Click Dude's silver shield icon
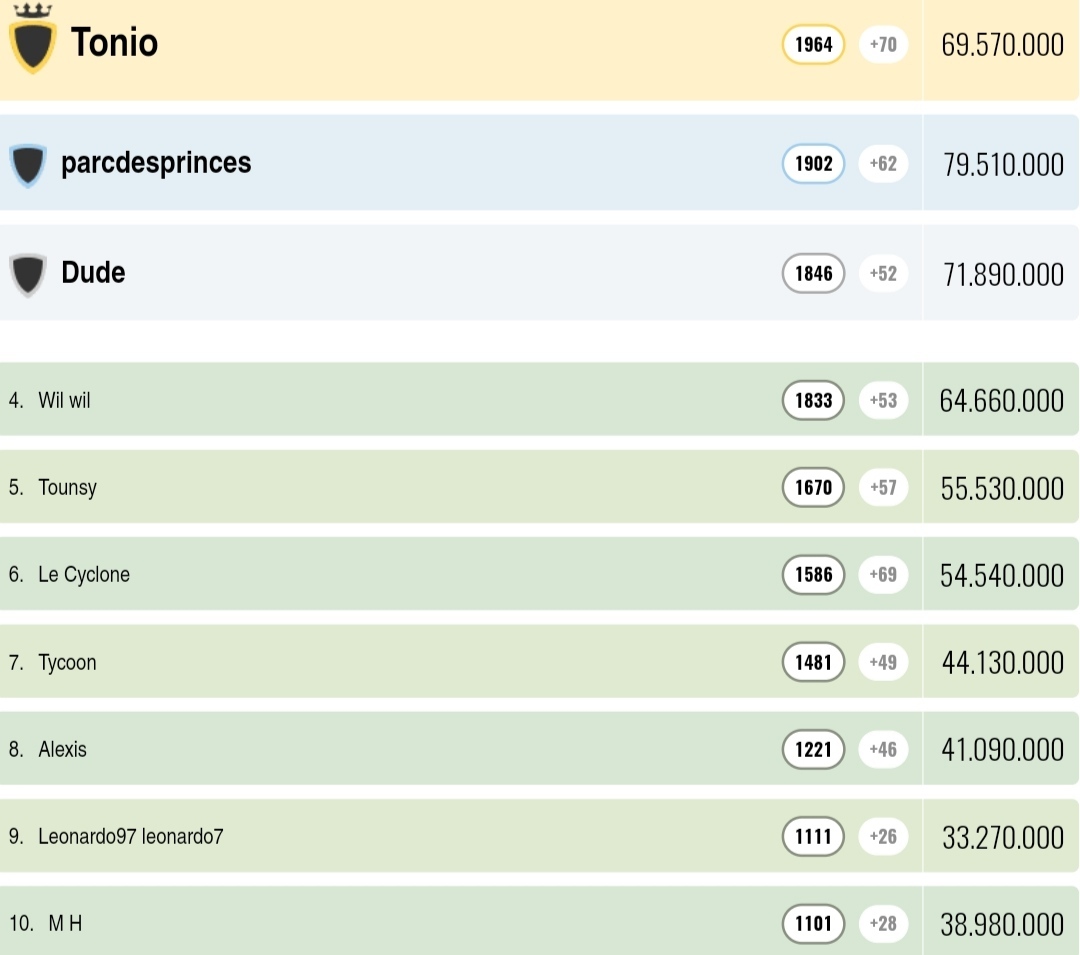 point(28,273)
